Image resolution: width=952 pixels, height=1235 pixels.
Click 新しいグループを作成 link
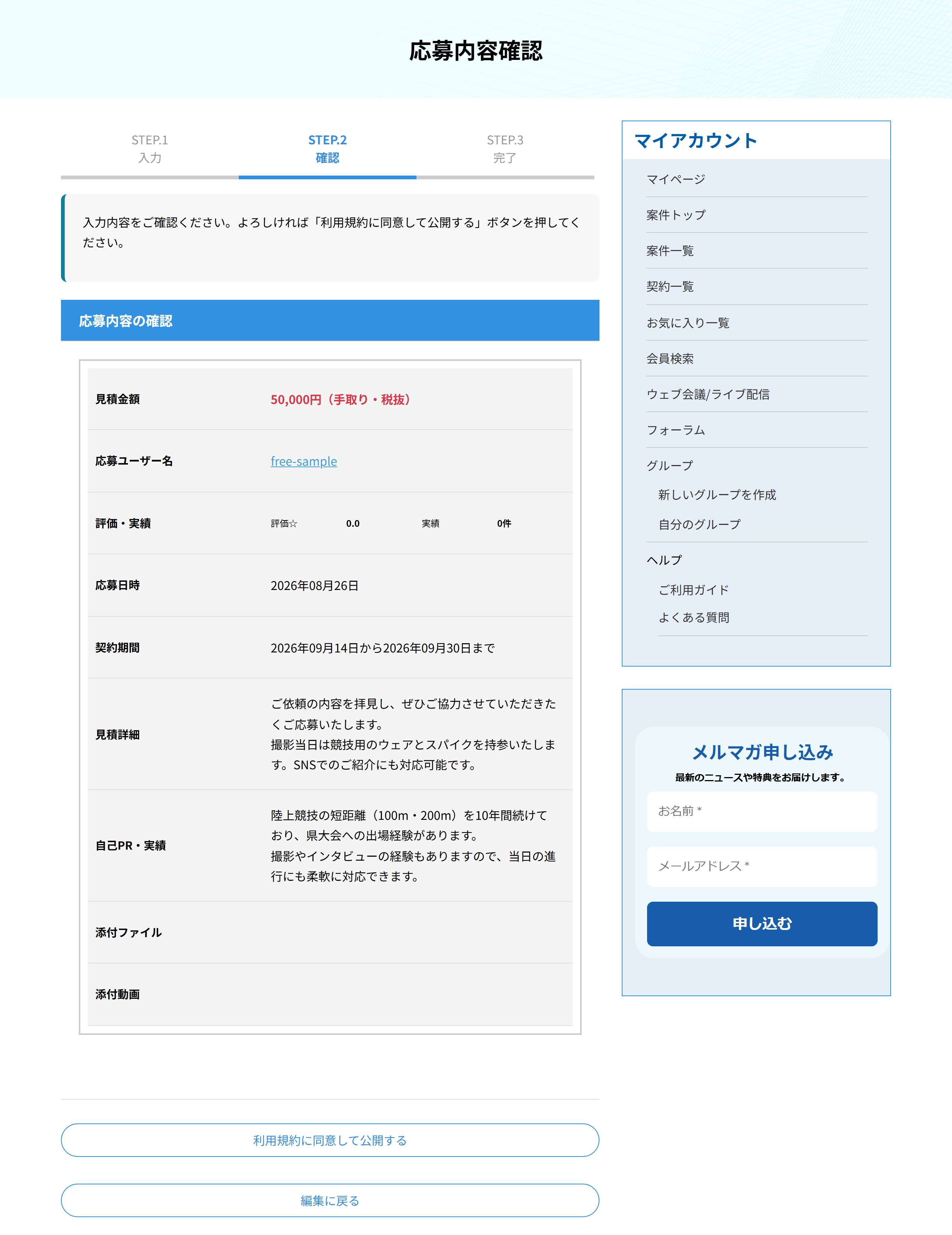coord(717,495)
